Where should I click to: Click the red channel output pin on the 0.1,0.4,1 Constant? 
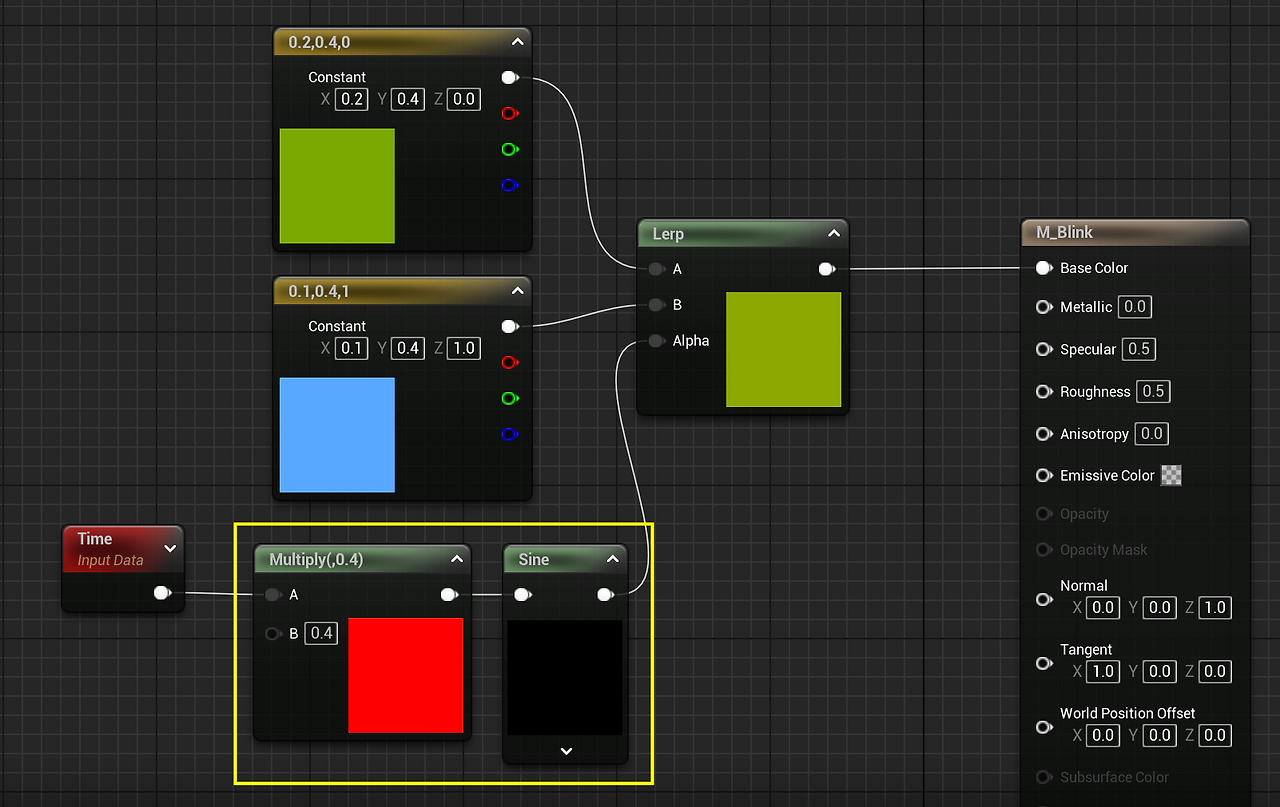pyautogui.click(x=509, y=362)
